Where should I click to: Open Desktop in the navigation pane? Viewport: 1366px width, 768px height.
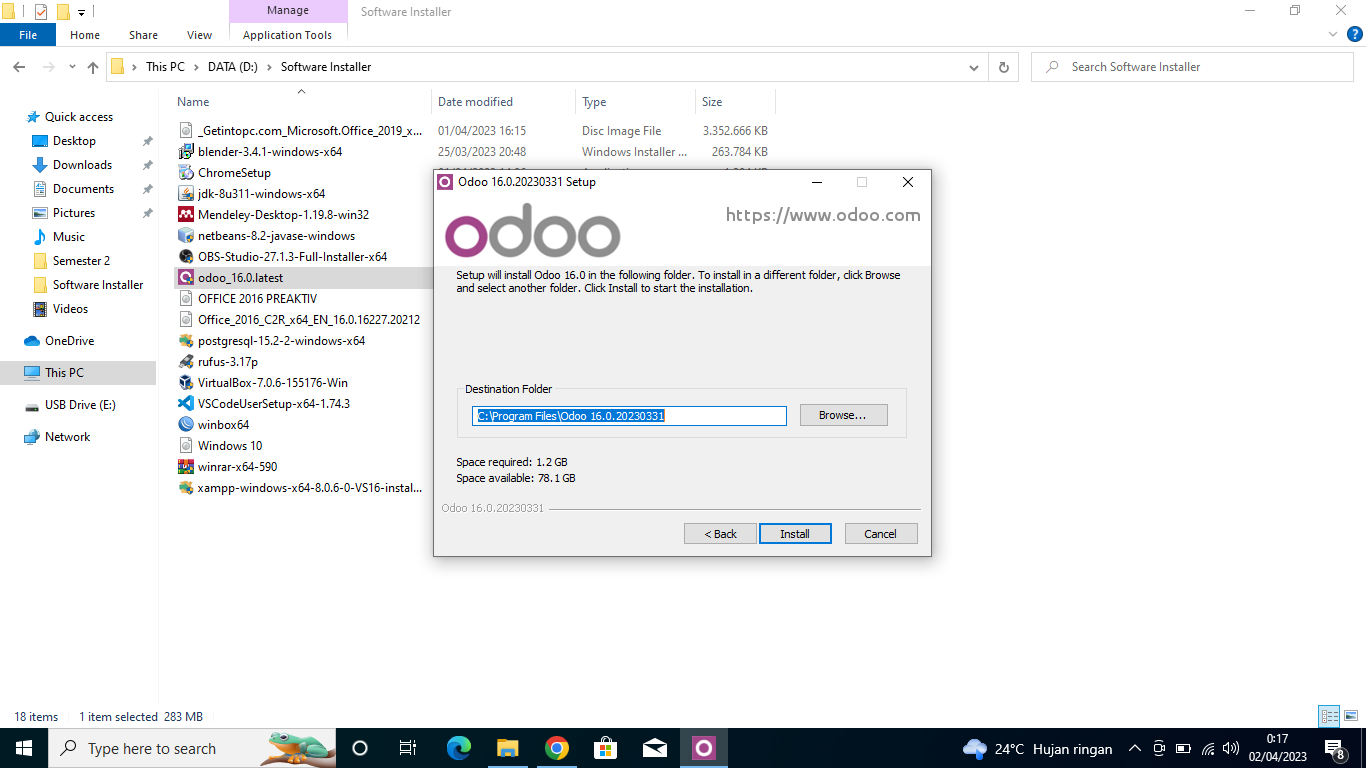[74, 141]
